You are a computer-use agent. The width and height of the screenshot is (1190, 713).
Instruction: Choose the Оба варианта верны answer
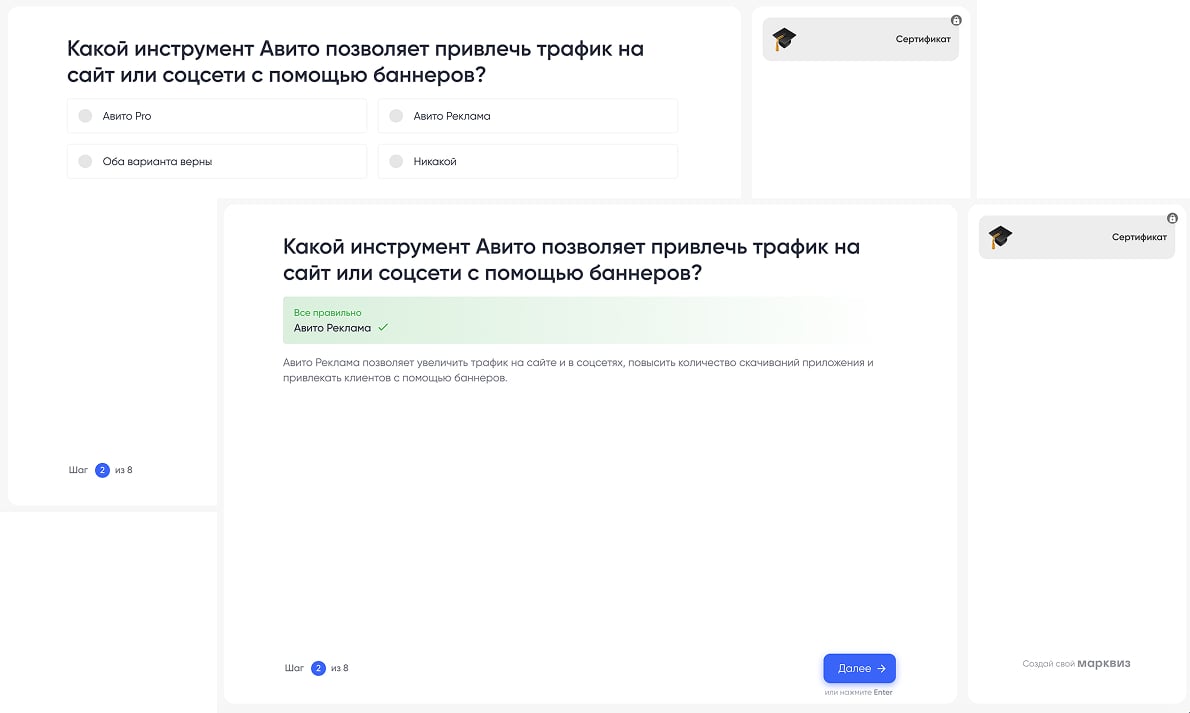pyautogui.click(x=216, y=162)
